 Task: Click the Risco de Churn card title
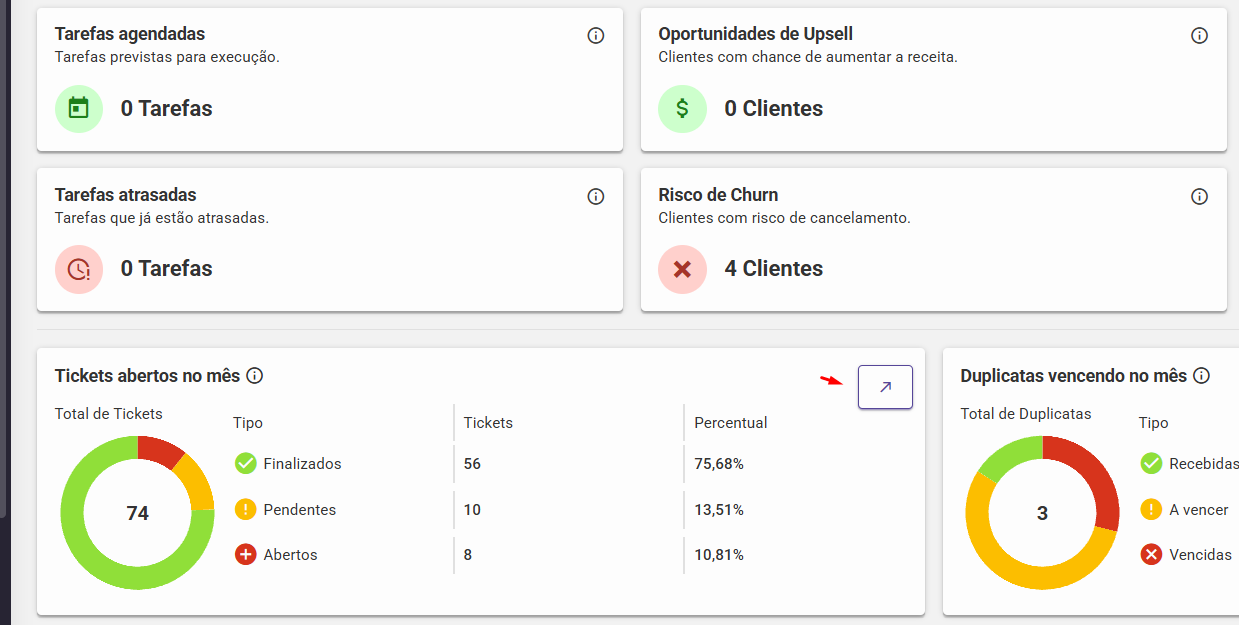tap(718, 195)
